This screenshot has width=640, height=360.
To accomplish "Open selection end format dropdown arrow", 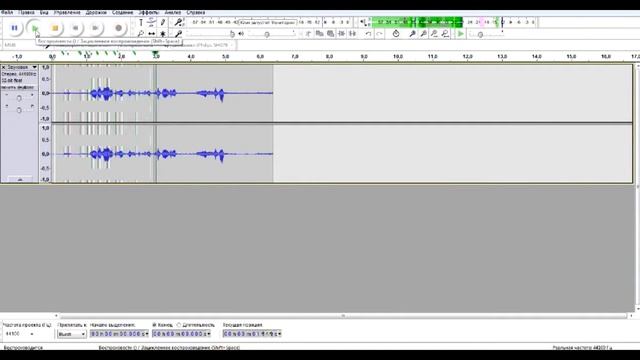I will [209, 334].
